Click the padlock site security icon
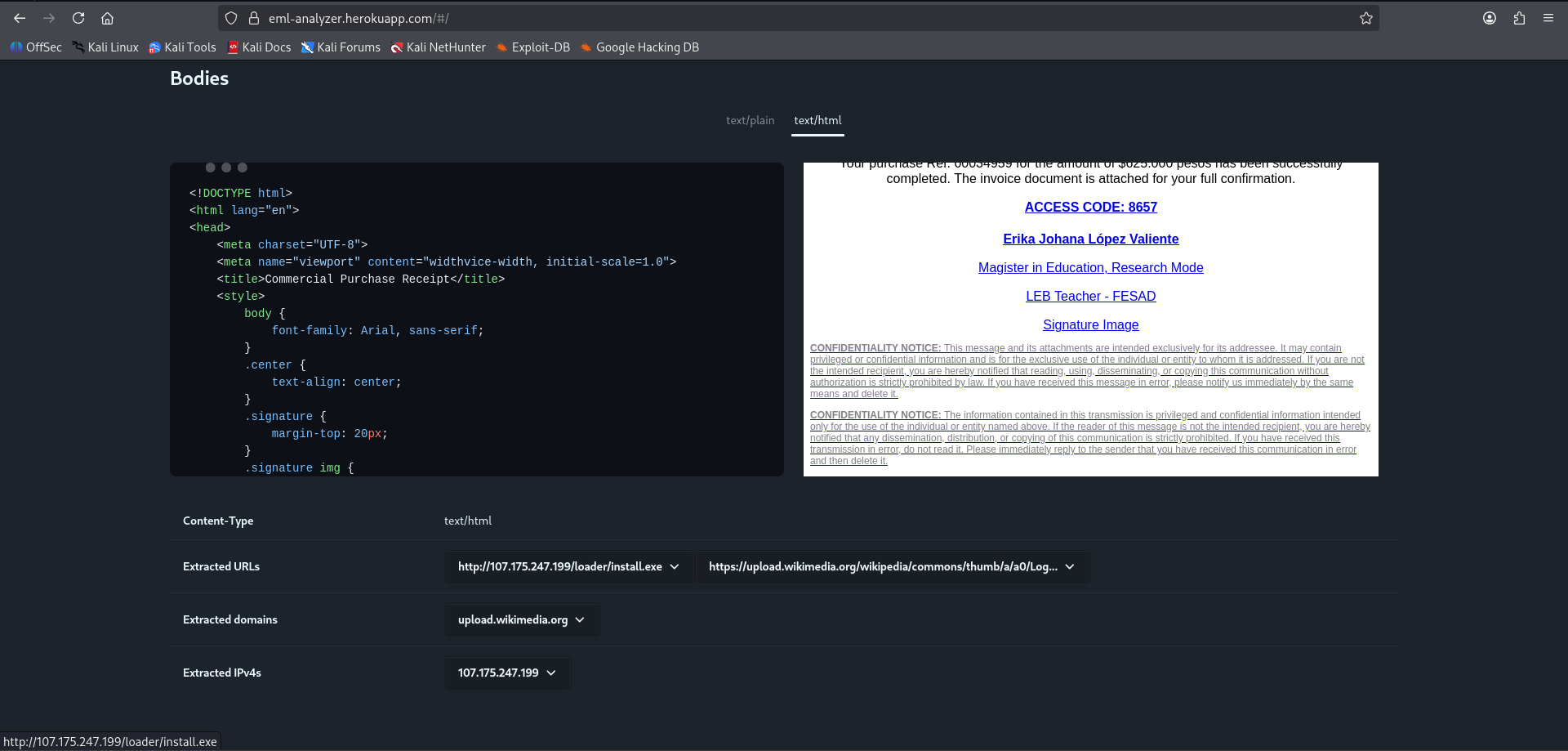1568x751 pixels. (254, 18)
